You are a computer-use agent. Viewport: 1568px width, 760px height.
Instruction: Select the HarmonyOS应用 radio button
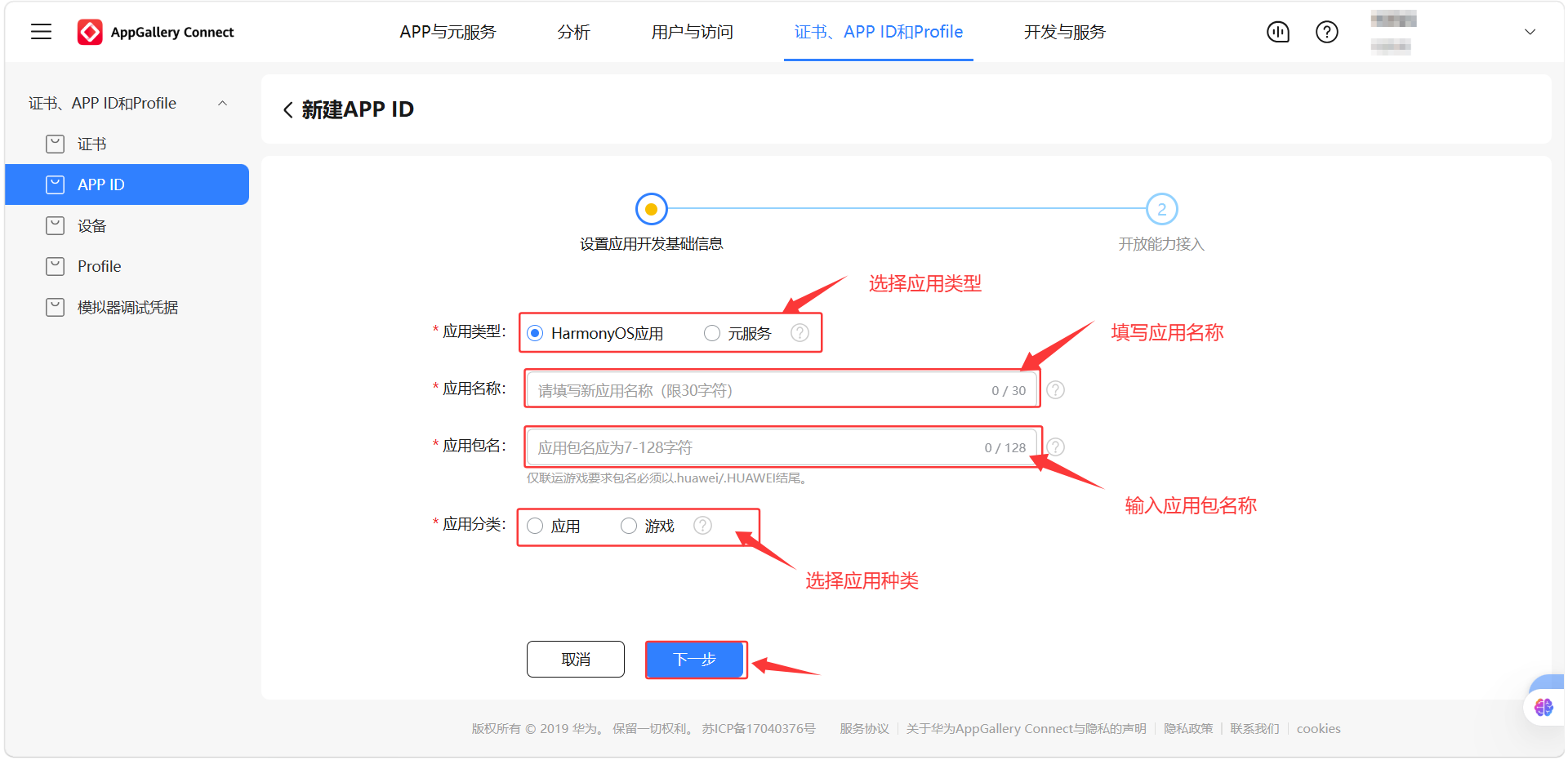pyautogui.click(x=535, y=333)
